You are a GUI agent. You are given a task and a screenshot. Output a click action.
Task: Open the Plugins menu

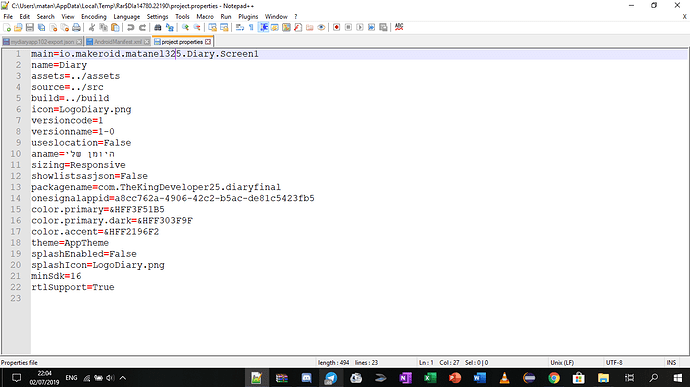[x=248, y=17]
